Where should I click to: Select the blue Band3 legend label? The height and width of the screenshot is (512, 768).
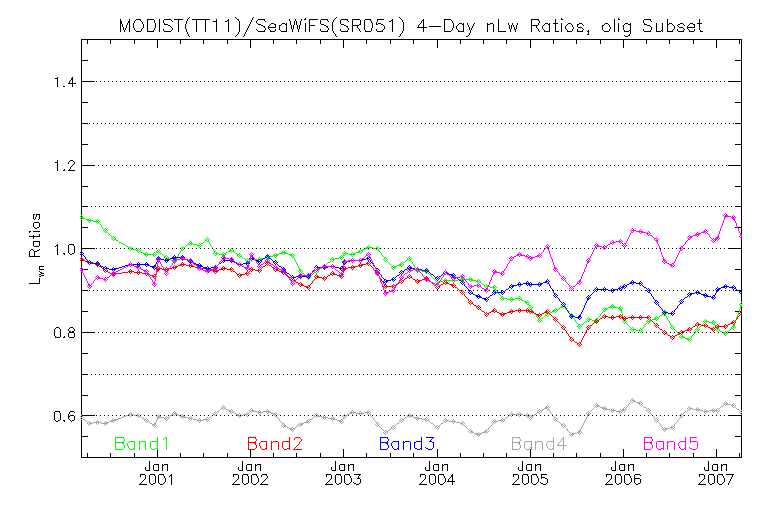407,444
